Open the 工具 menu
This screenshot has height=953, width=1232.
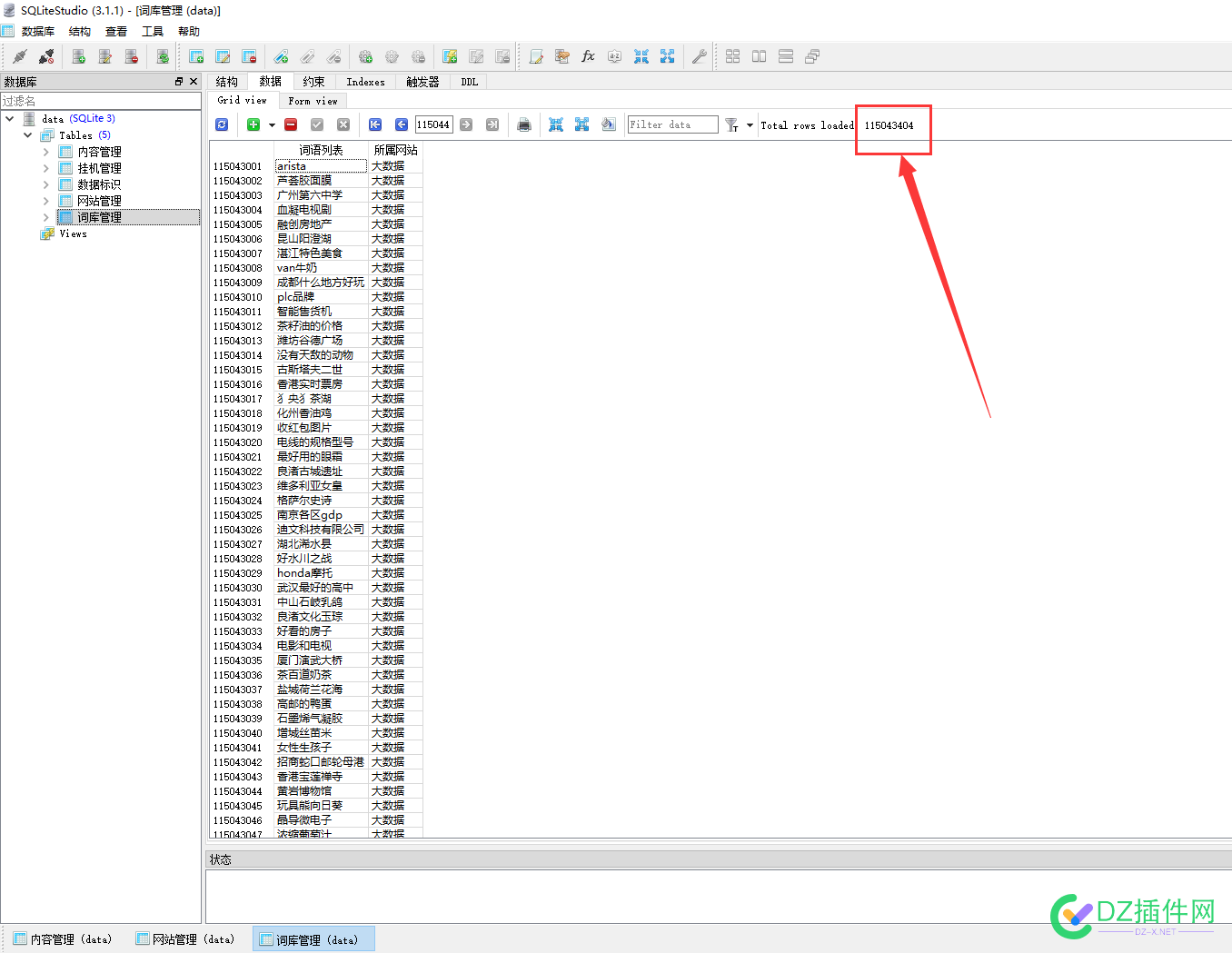pos(153,31)
